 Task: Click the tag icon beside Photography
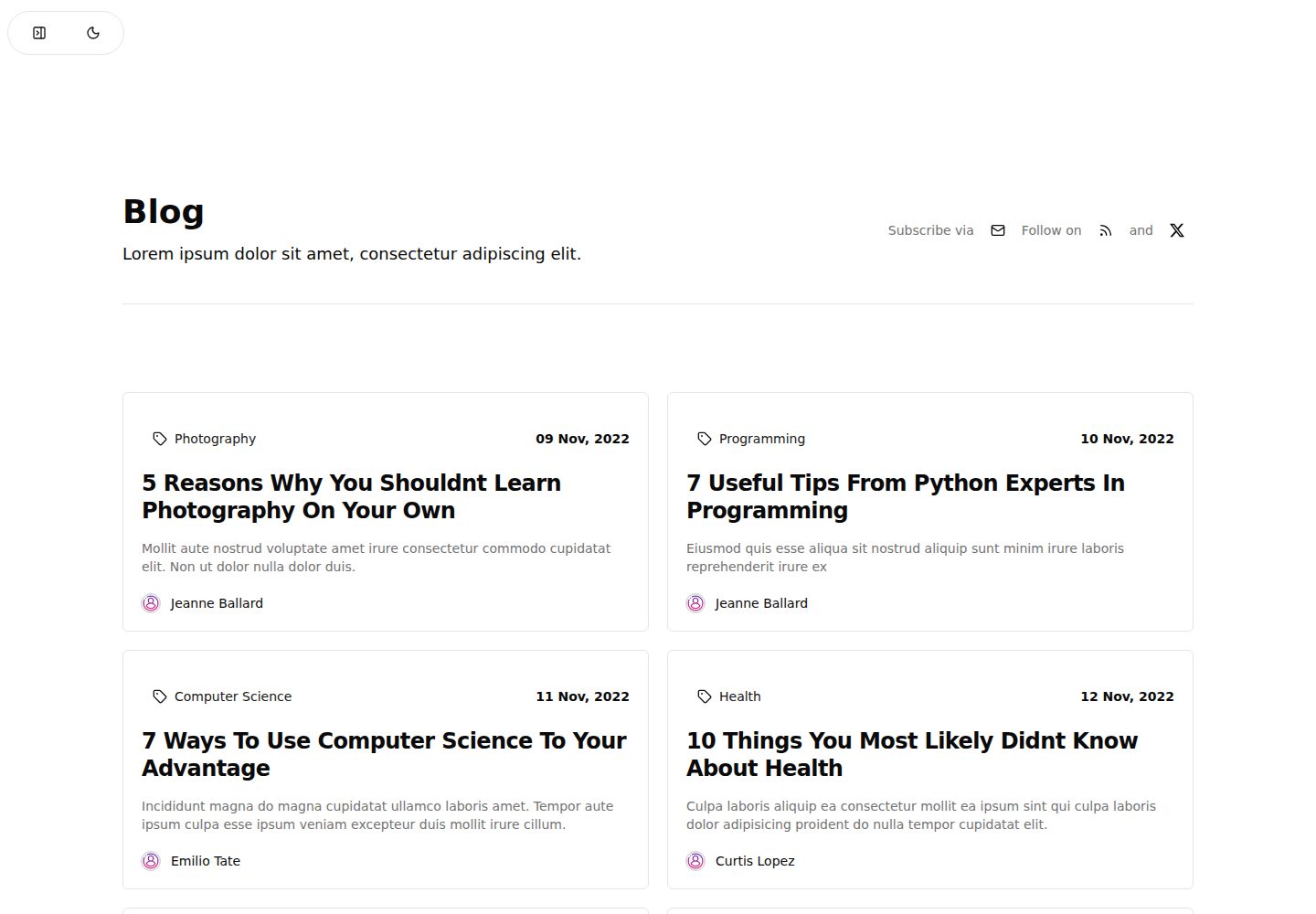coord(160,439)
